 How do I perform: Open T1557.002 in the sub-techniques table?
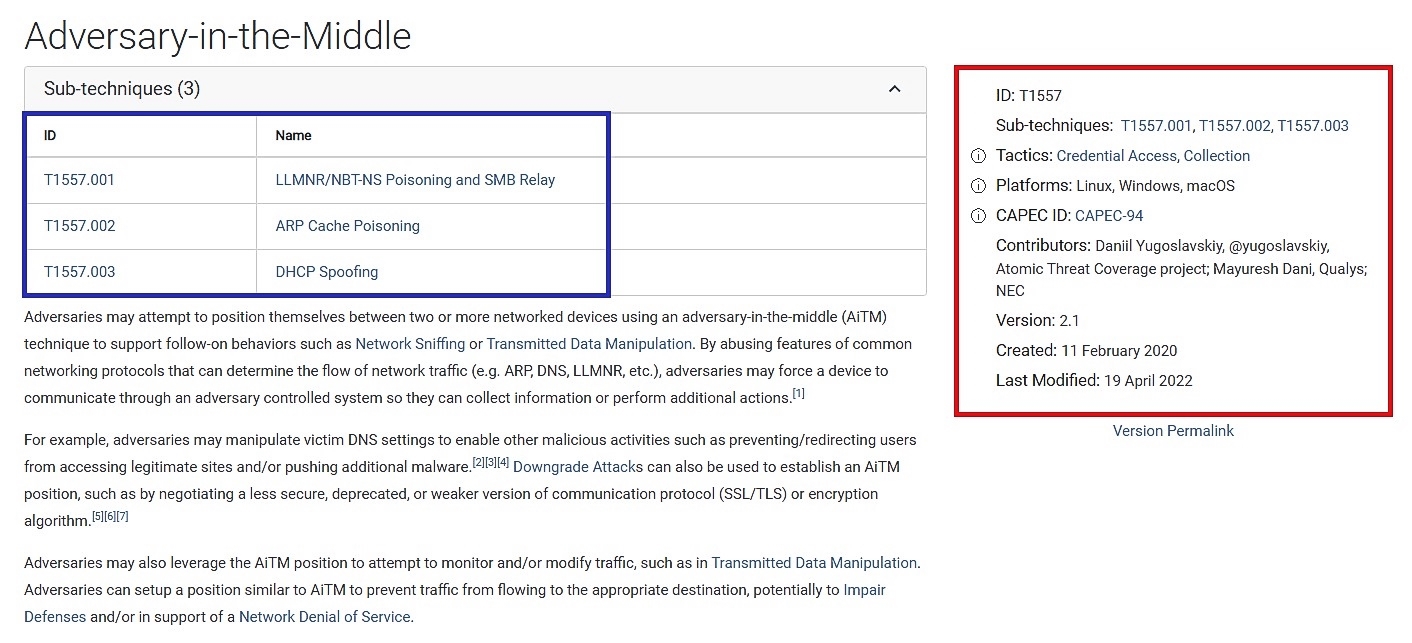tap(79, 226)
